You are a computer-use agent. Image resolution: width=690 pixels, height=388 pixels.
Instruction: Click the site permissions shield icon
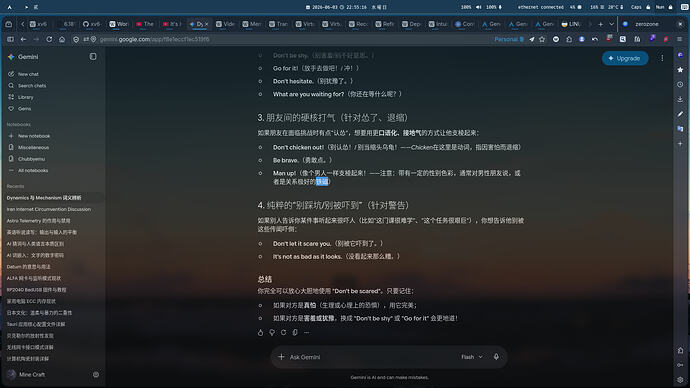point(76,39)
